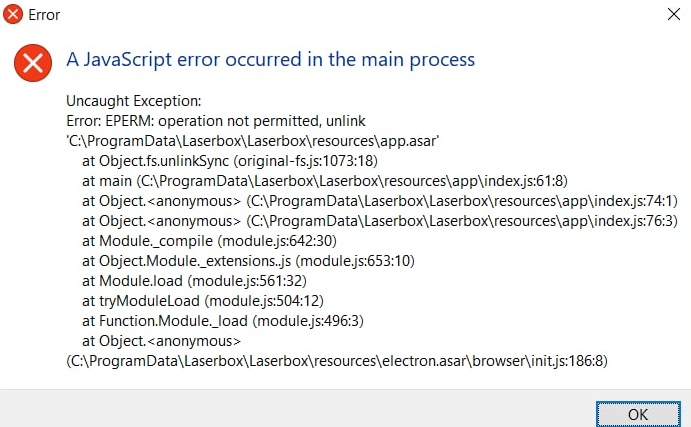Confirm the error with the OK button
The height and width of the screenshot is (427, 691).
(638, 414)
